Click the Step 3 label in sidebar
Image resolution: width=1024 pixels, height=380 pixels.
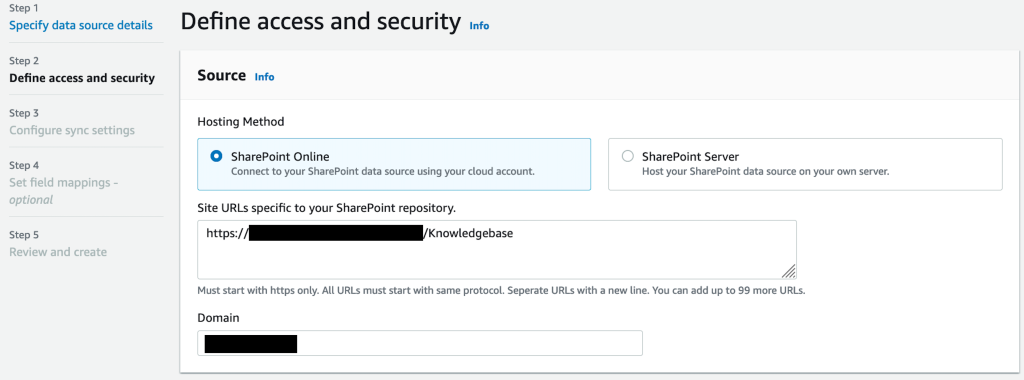pyautogui.click(x=24, y=113)
